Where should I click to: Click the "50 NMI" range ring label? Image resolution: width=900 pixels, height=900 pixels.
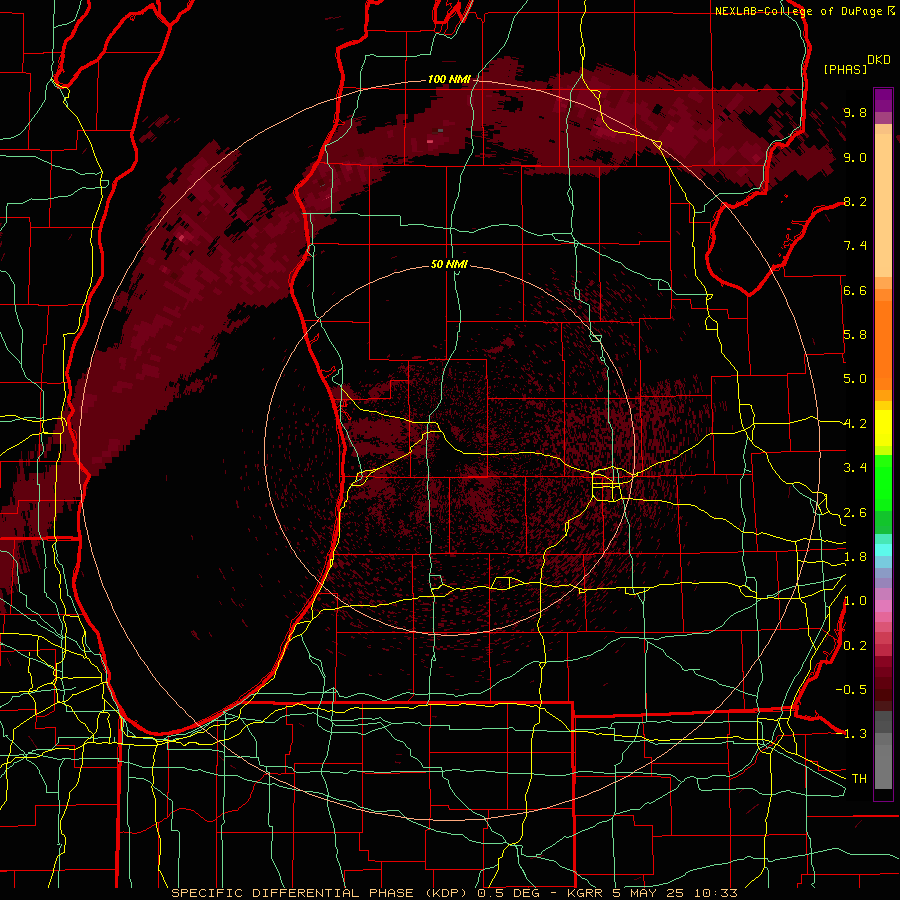coord(449,264)
